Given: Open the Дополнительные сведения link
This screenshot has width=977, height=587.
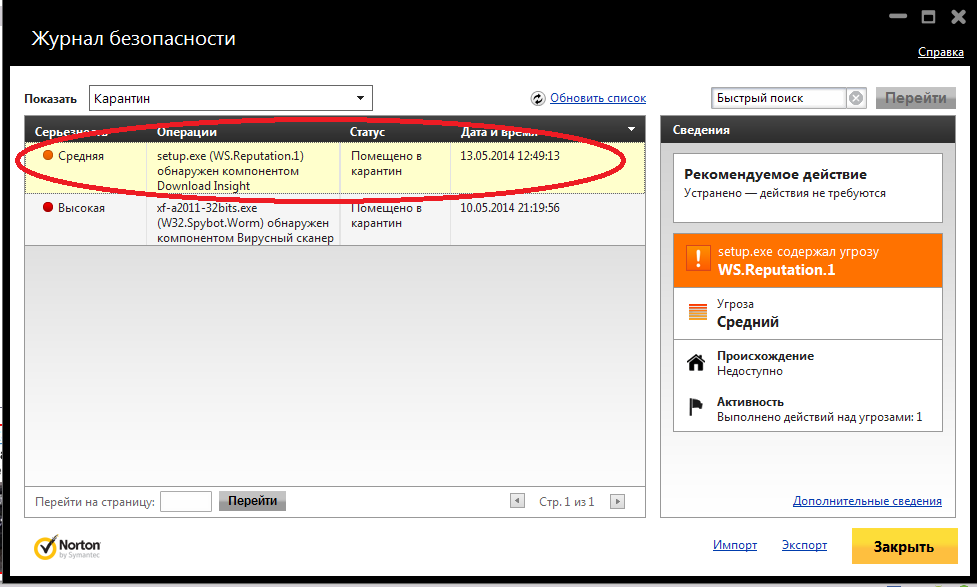Looking at the screenshot, I should [867, 500].
